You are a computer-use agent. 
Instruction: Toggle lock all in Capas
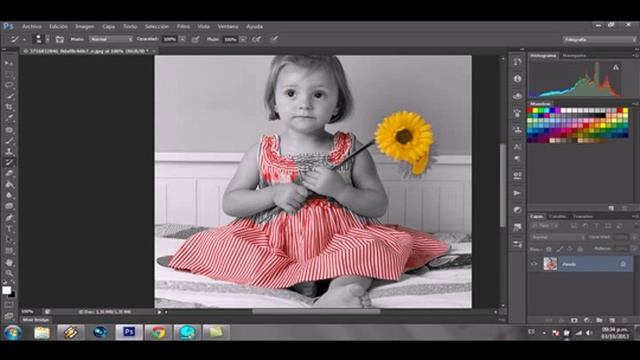click(580, 249)
